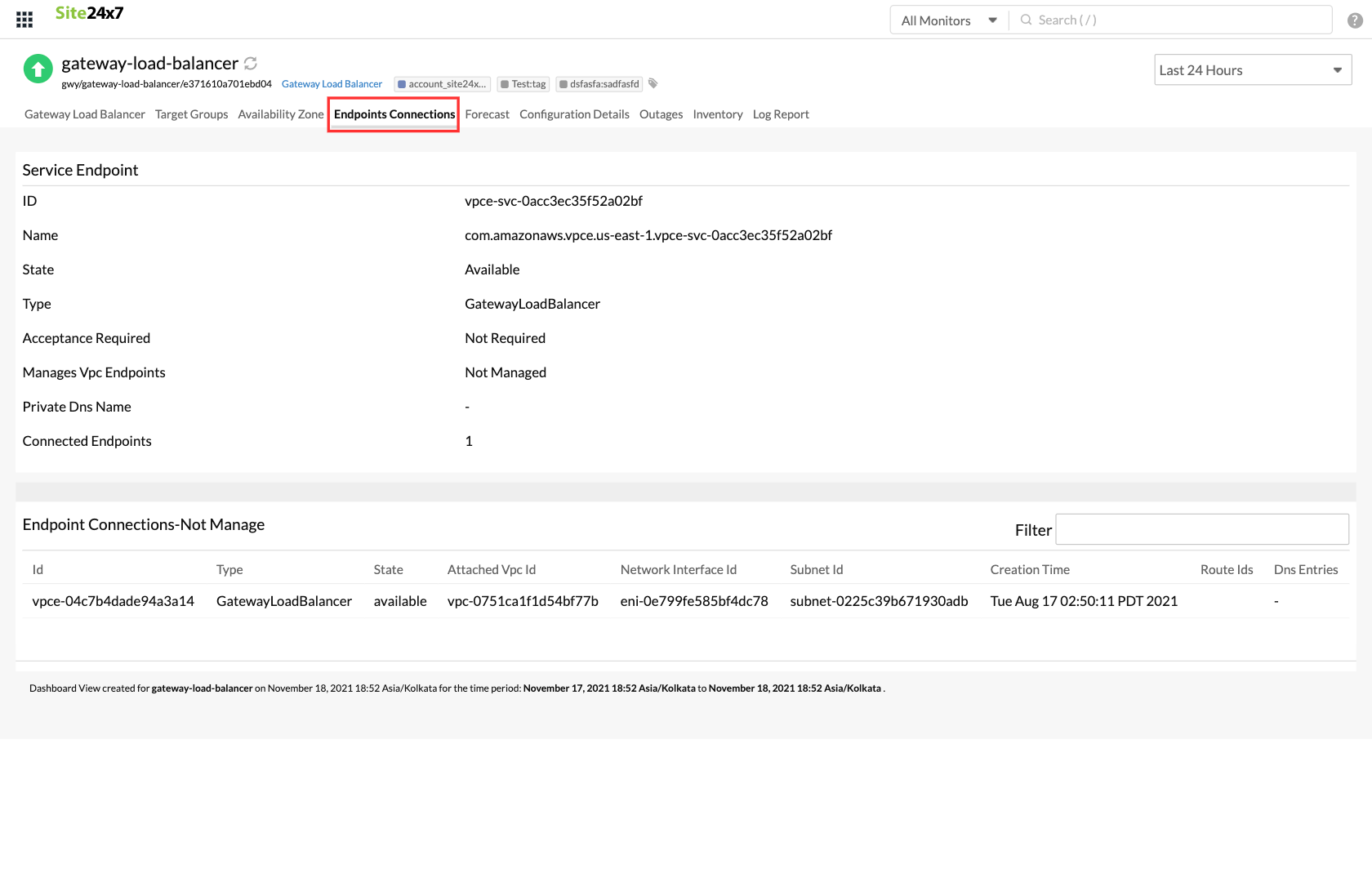Open the Gateway Load Balancer tab
The height and width of the screenshot is (882, 1372).
[x=85, y=114]
